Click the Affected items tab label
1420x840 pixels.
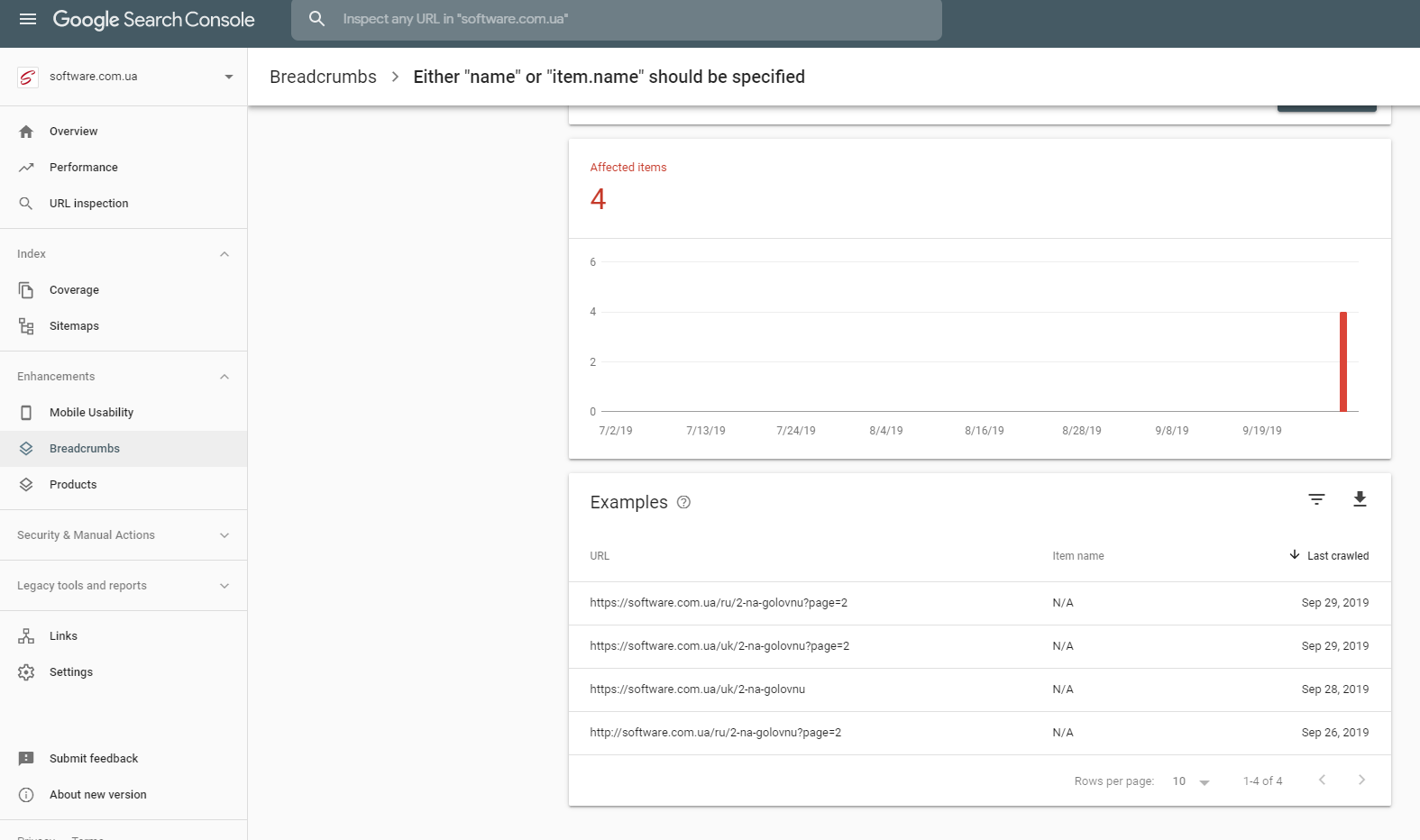tap(628, 168)
